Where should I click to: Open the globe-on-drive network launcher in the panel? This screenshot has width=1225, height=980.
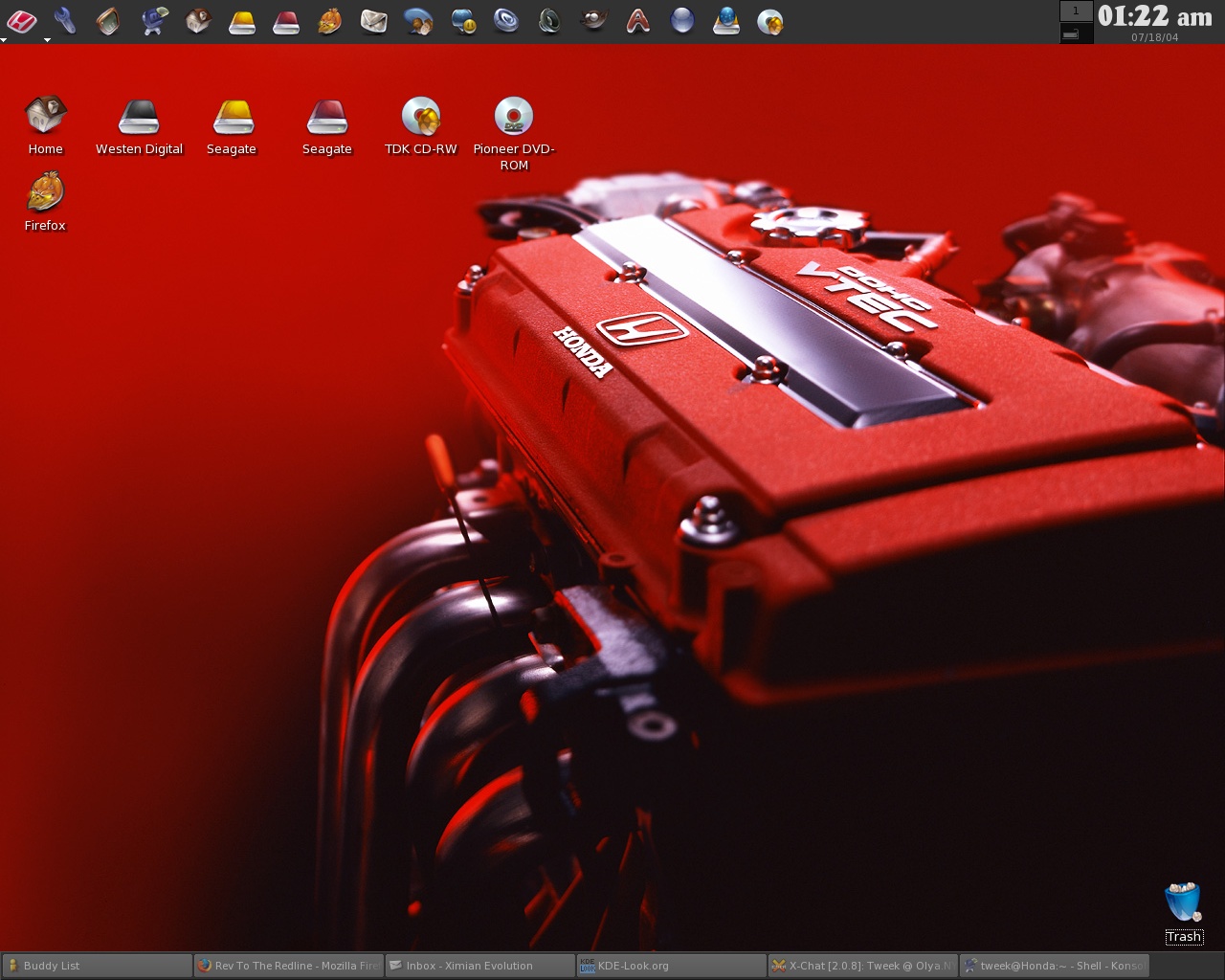[726, 20]
